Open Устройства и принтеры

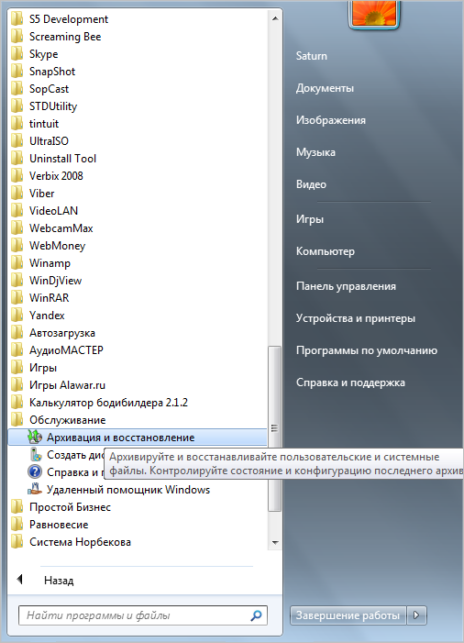pos(356,318)
